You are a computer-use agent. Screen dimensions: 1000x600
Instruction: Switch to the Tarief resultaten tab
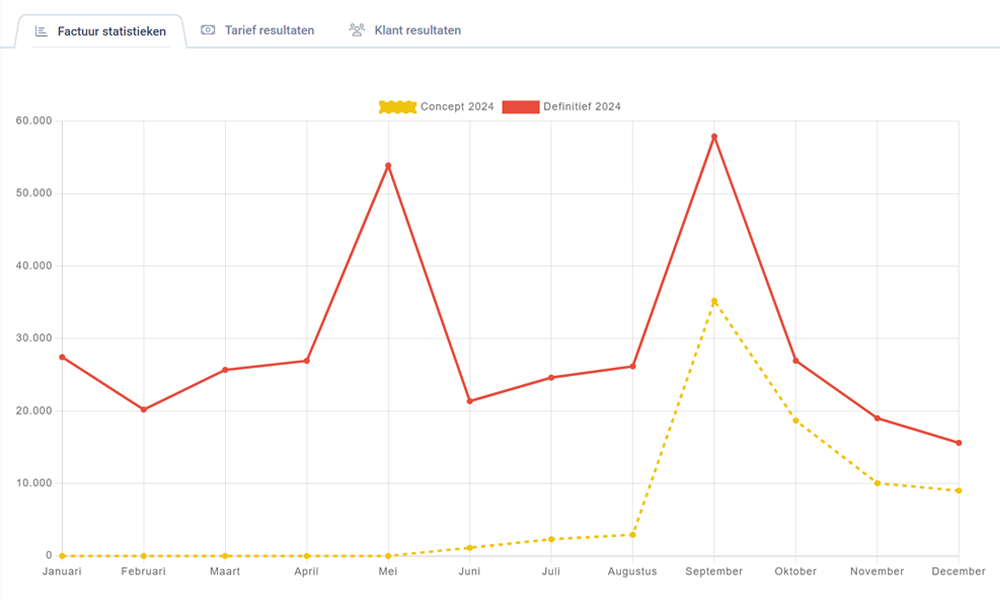269,30
